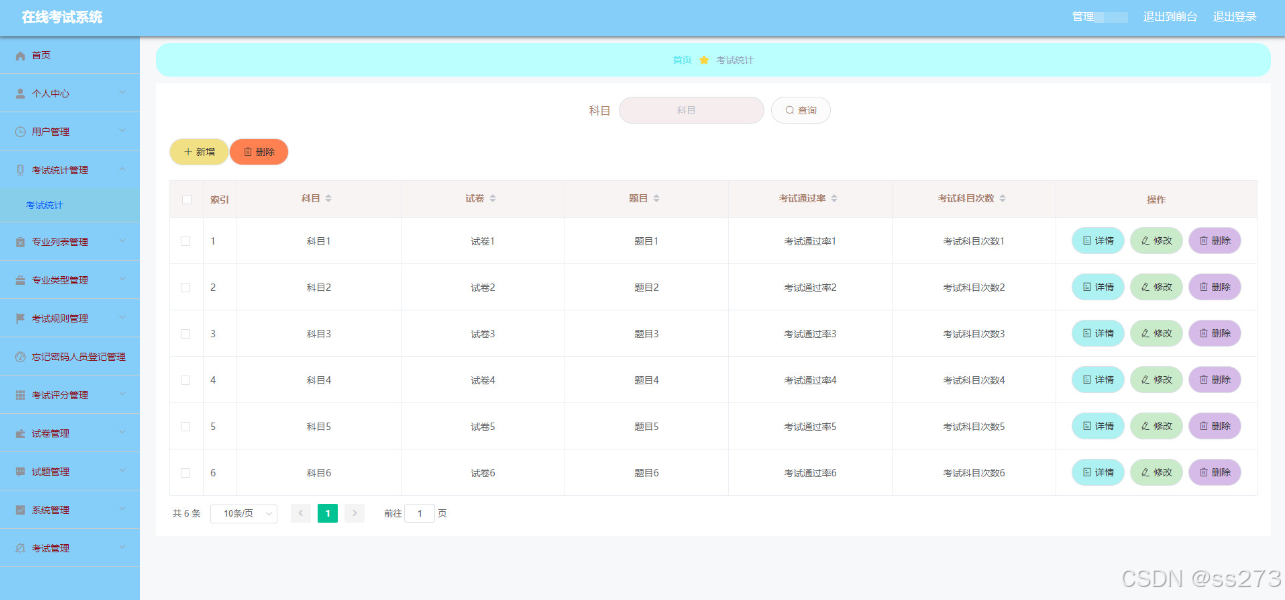Click the icon beside 专业列表管理
The image size is (1285, 600).
pyautogui.click(x=20, y=242)
